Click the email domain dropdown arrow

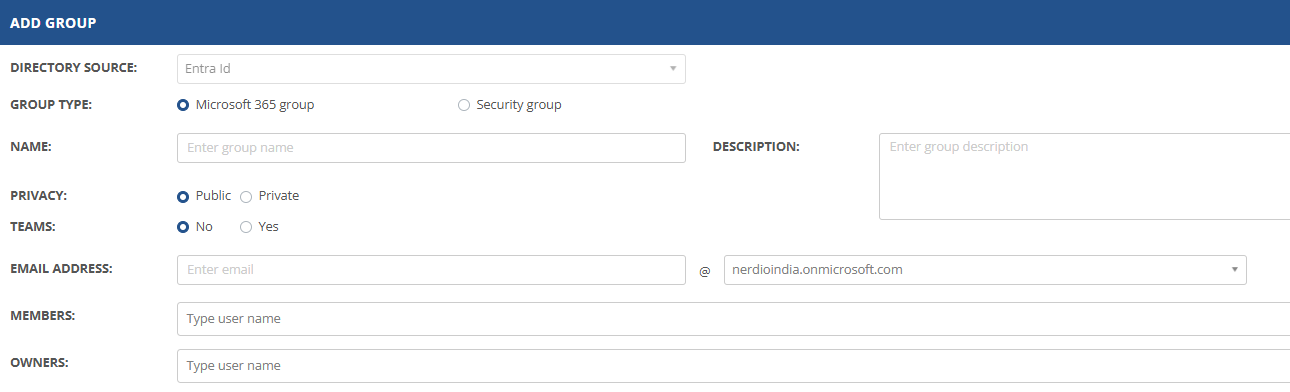pyautogui.click(x=1235, y=270)
